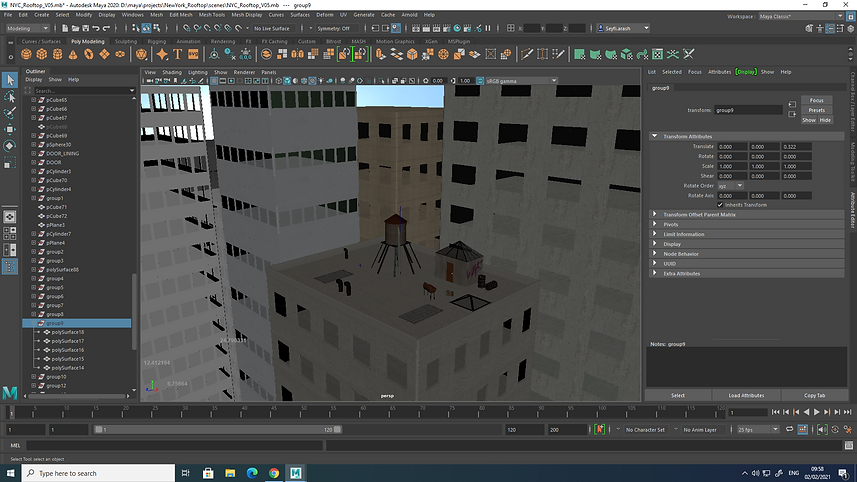This screenshot has width=857, height=482.
Task: Click the time slider at frame 60
Action: (362, 411)
